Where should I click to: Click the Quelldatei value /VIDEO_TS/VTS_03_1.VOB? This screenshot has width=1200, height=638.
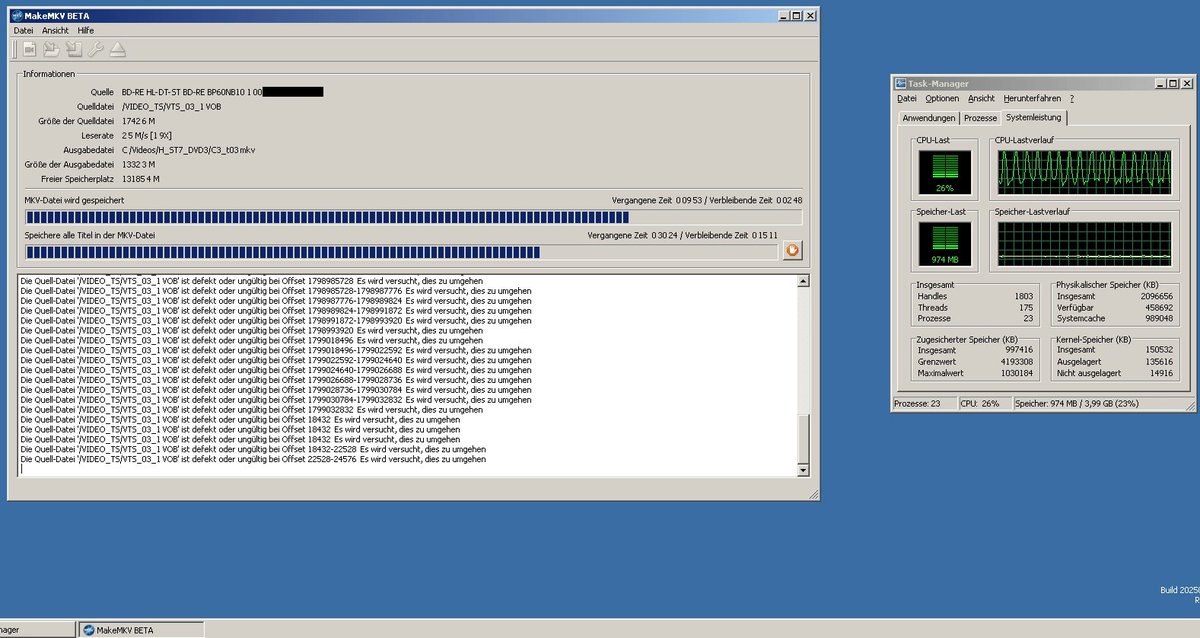coord(171,106)
